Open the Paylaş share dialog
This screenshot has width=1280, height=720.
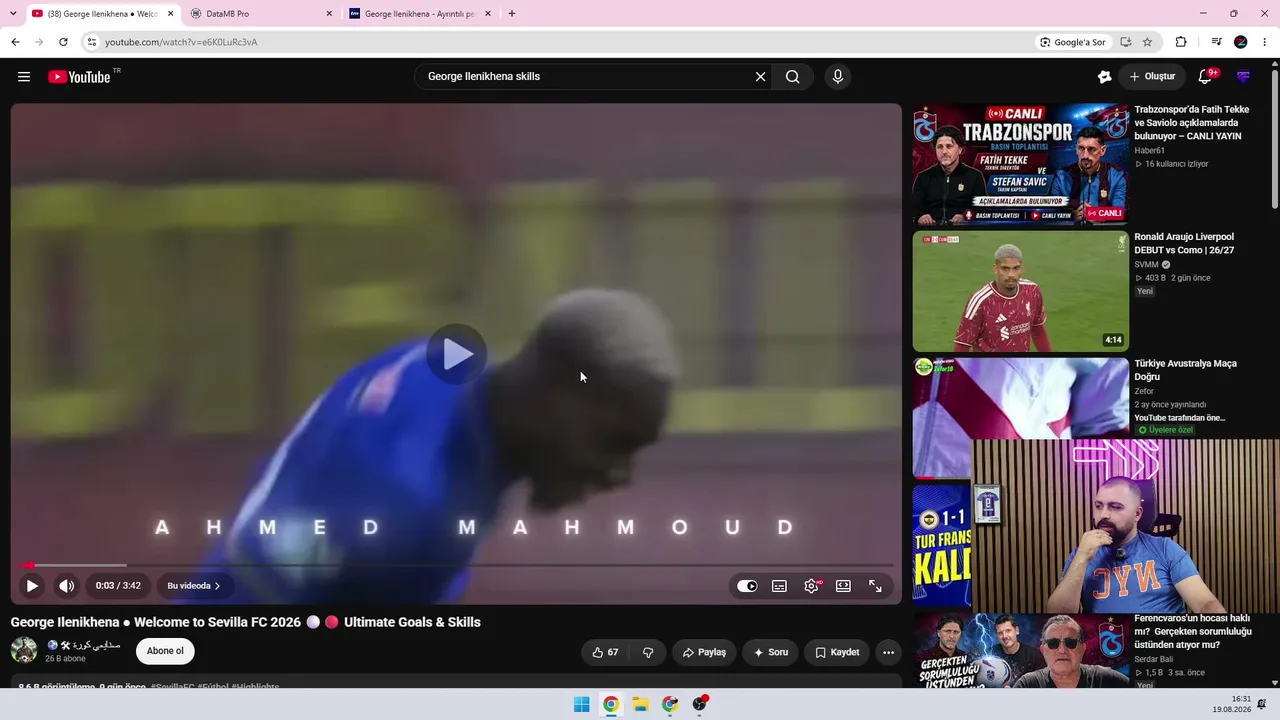tap(704, 652)
